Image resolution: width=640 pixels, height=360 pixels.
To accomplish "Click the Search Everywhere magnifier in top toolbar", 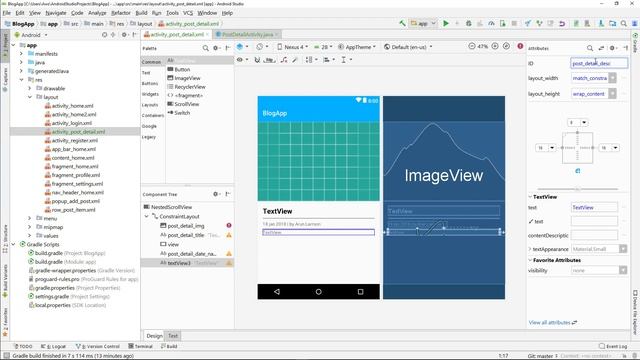I will coord(624,24).
